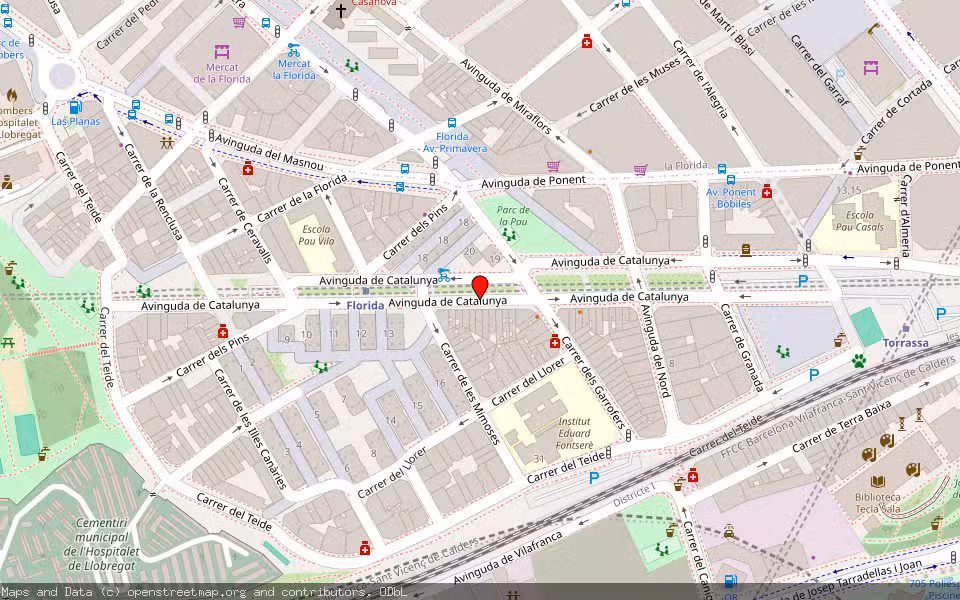Click the openstreetmap.org attribution text

187,592
